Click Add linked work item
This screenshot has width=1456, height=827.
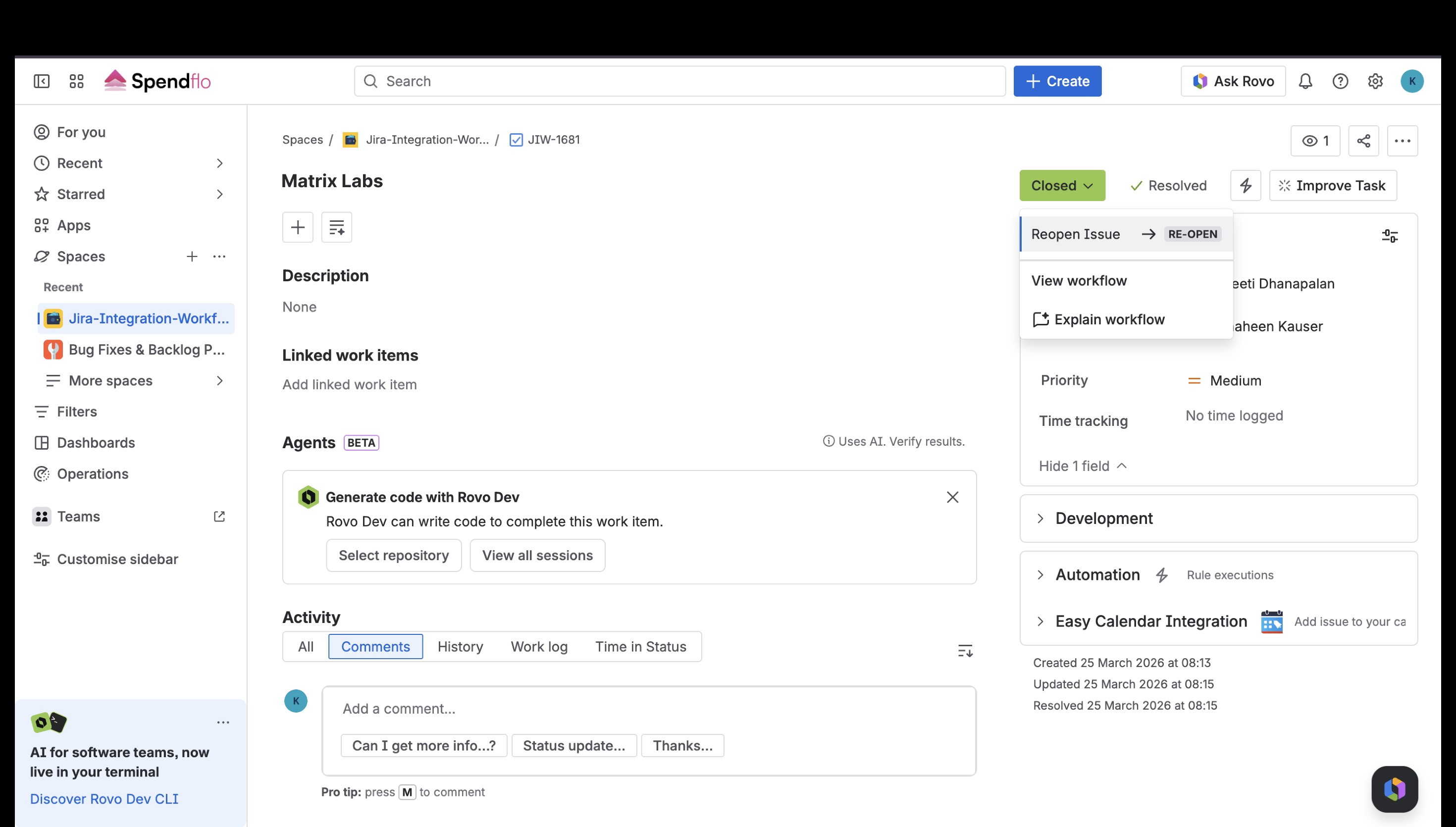pos(349,385)
